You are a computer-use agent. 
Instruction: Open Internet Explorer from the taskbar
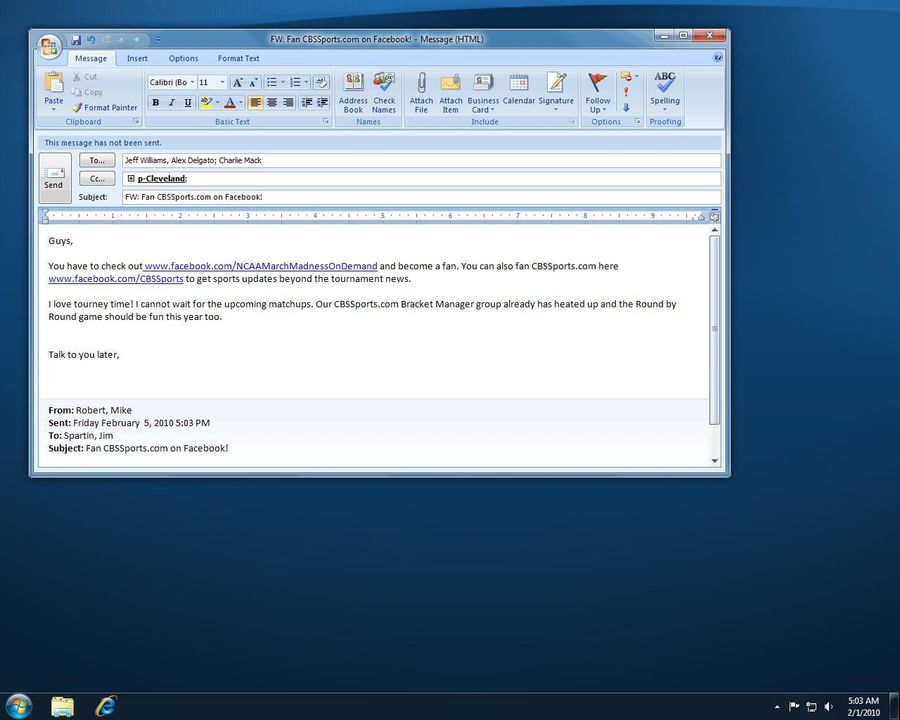coord(106,706)
